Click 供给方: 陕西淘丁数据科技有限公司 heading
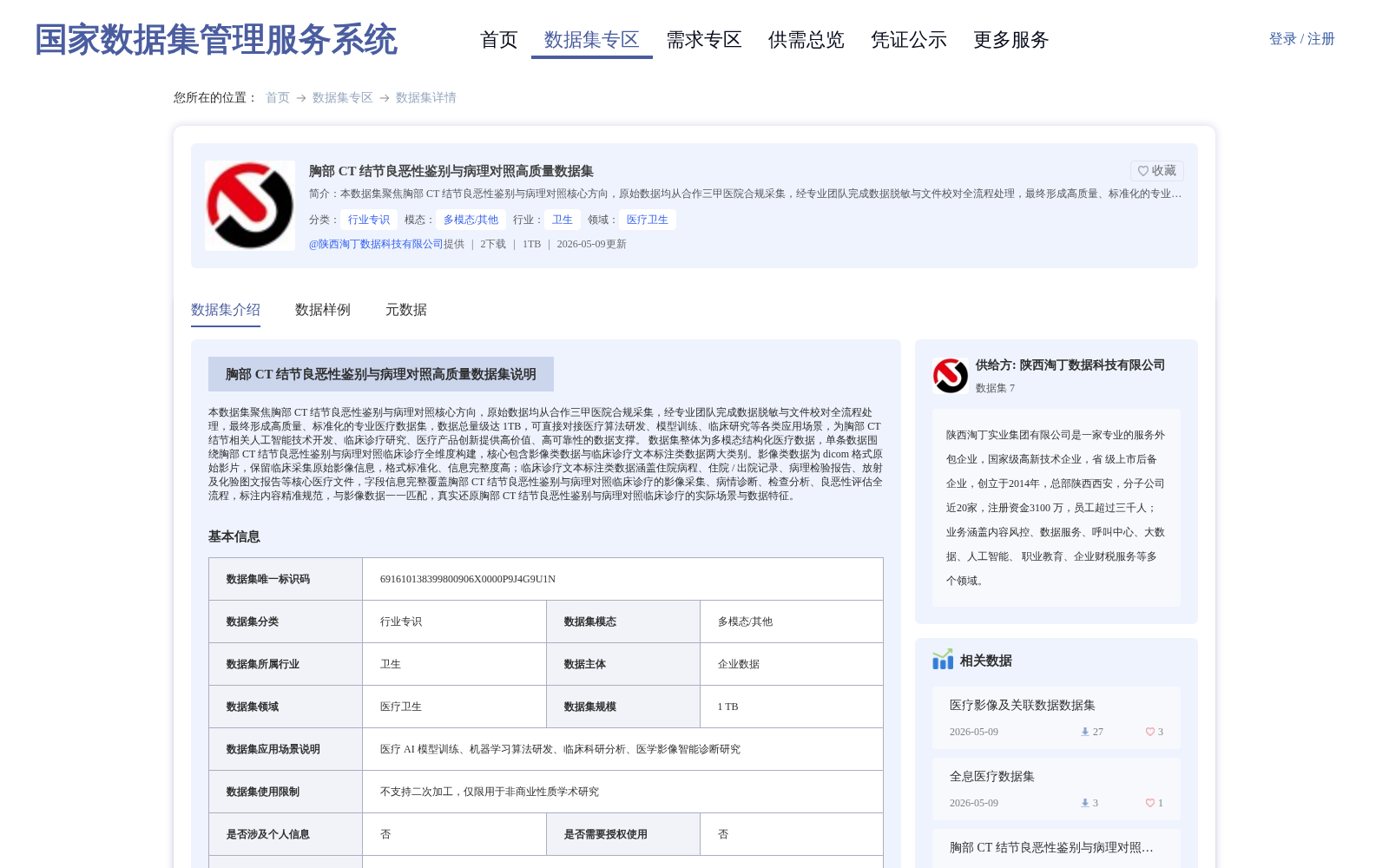The height and width of the screenshot is (868, 1389). pyautogui.click(x=1070, y=365)
